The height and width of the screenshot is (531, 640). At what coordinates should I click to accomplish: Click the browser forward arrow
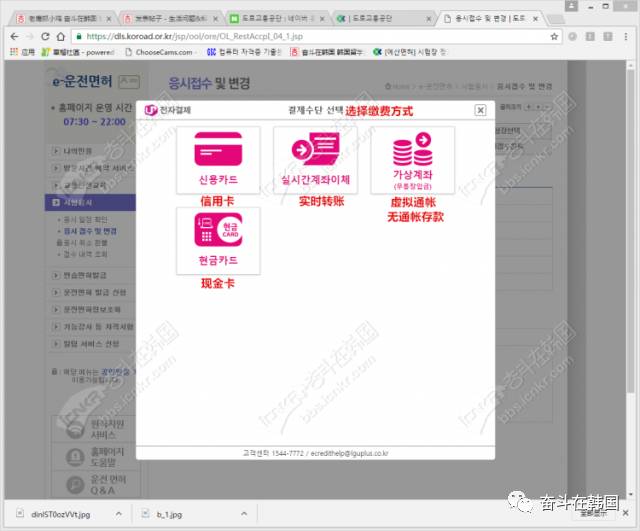coord(30,36)
